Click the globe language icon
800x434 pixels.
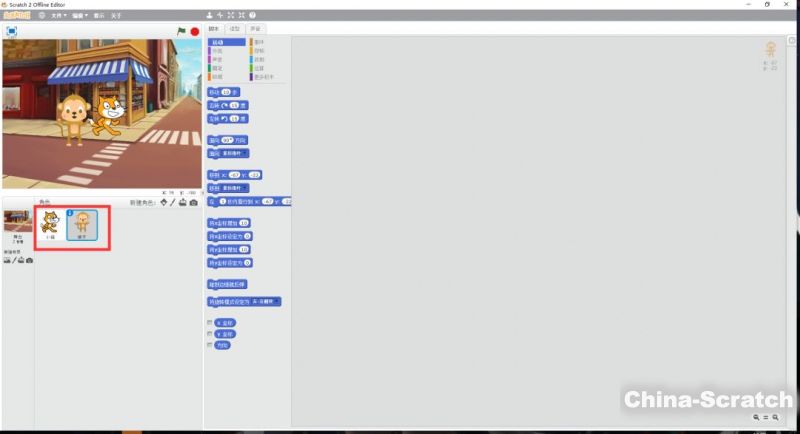[41, 16]
